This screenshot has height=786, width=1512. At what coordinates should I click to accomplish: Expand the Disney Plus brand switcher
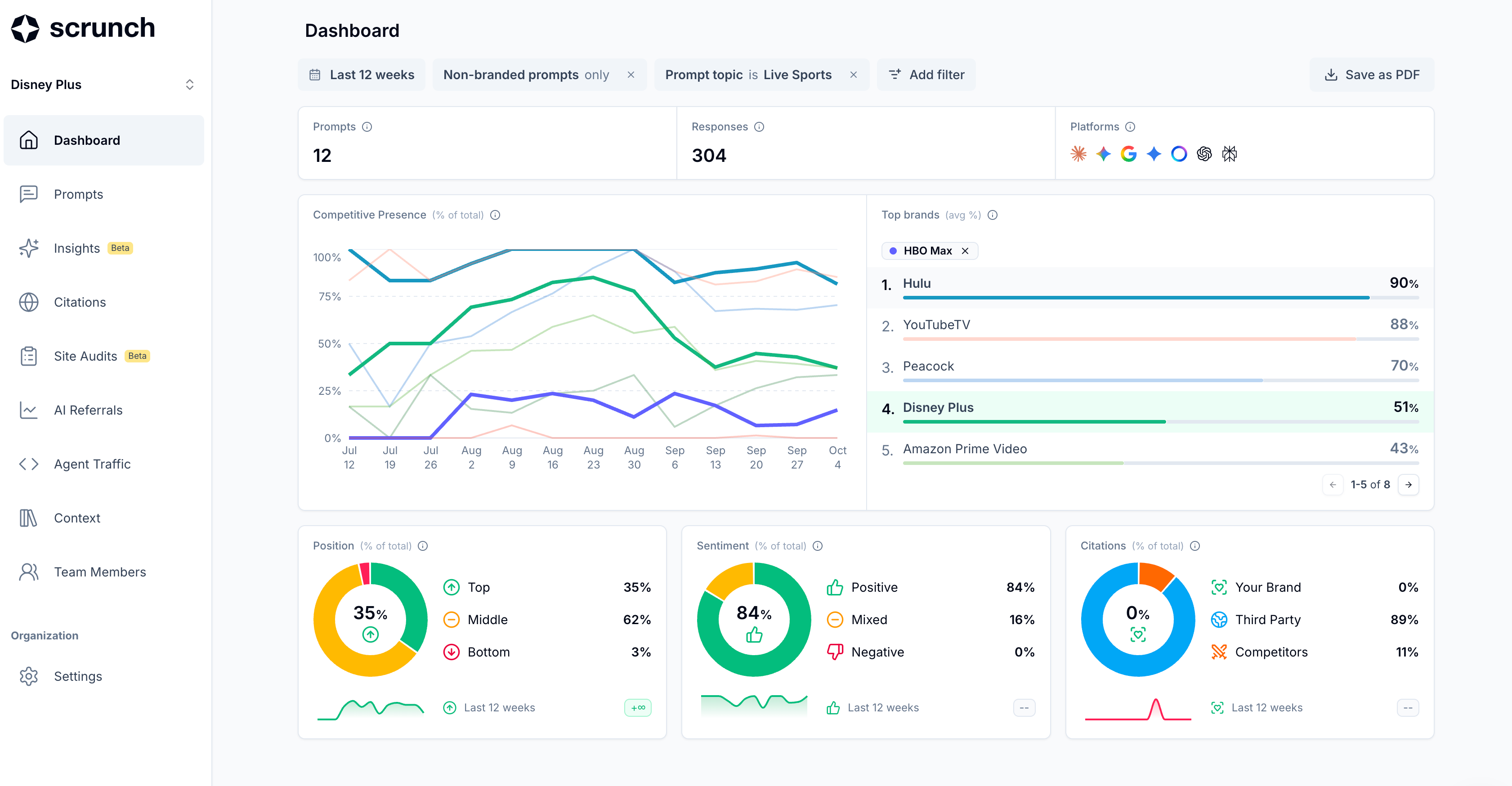tap(189, 85)
